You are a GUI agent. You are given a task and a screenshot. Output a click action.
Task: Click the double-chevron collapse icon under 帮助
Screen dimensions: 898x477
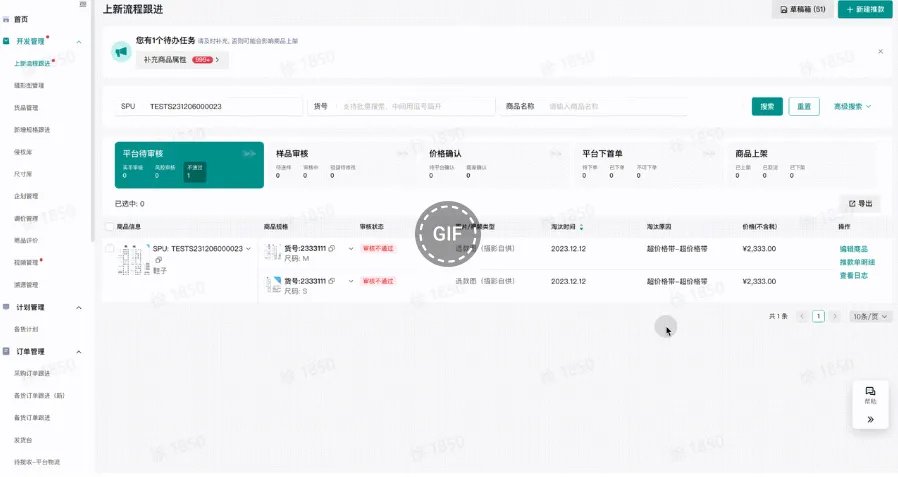tap(871, 419)
